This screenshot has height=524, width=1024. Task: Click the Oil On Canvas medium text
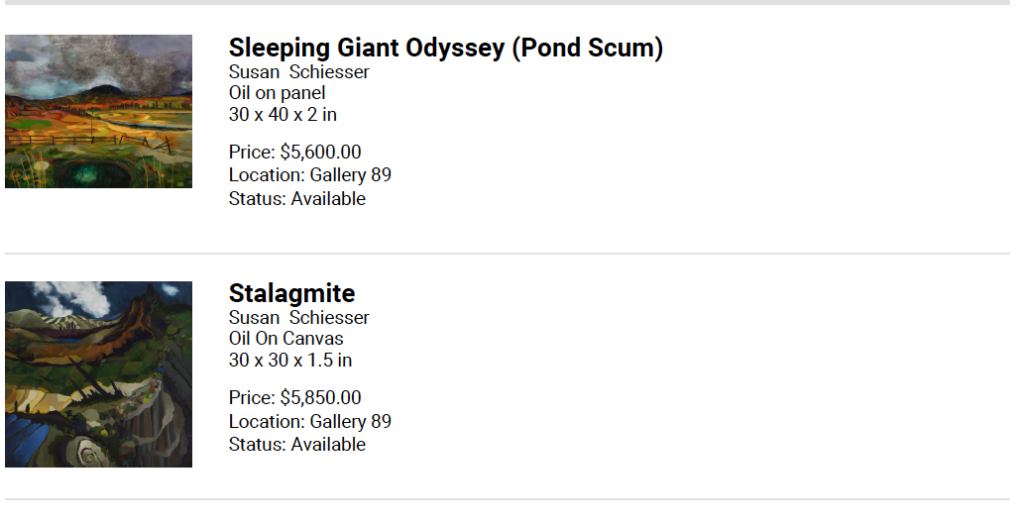286,338
